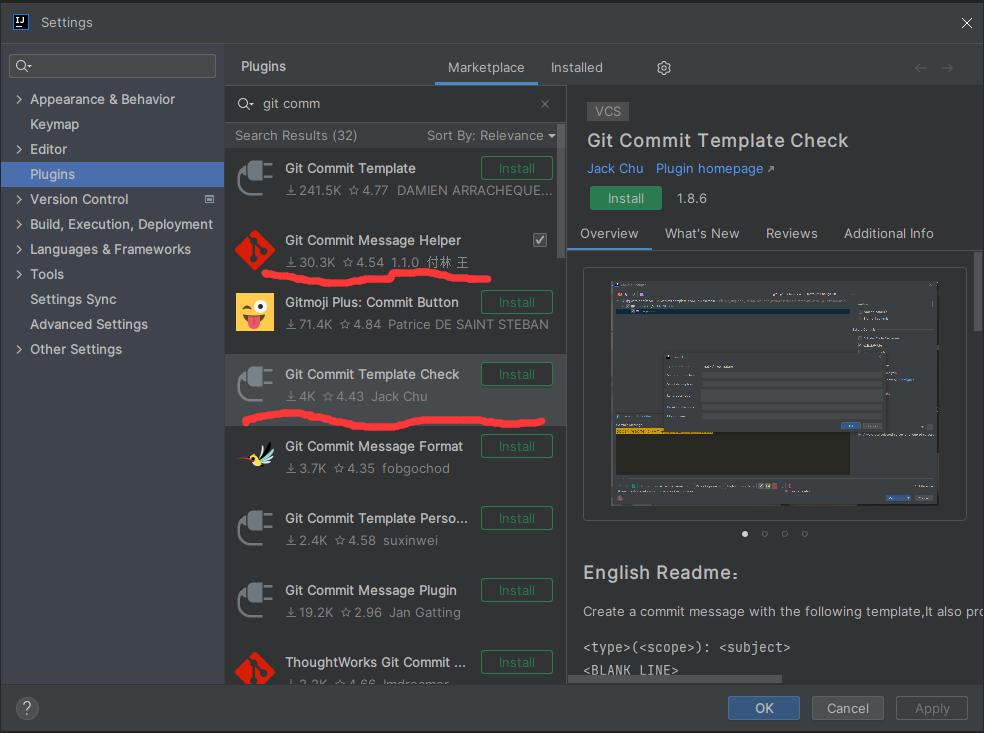Click the Cancel button
Image resolution: width=984 pixels, height=733 pixels.
[x=848, y=709]
